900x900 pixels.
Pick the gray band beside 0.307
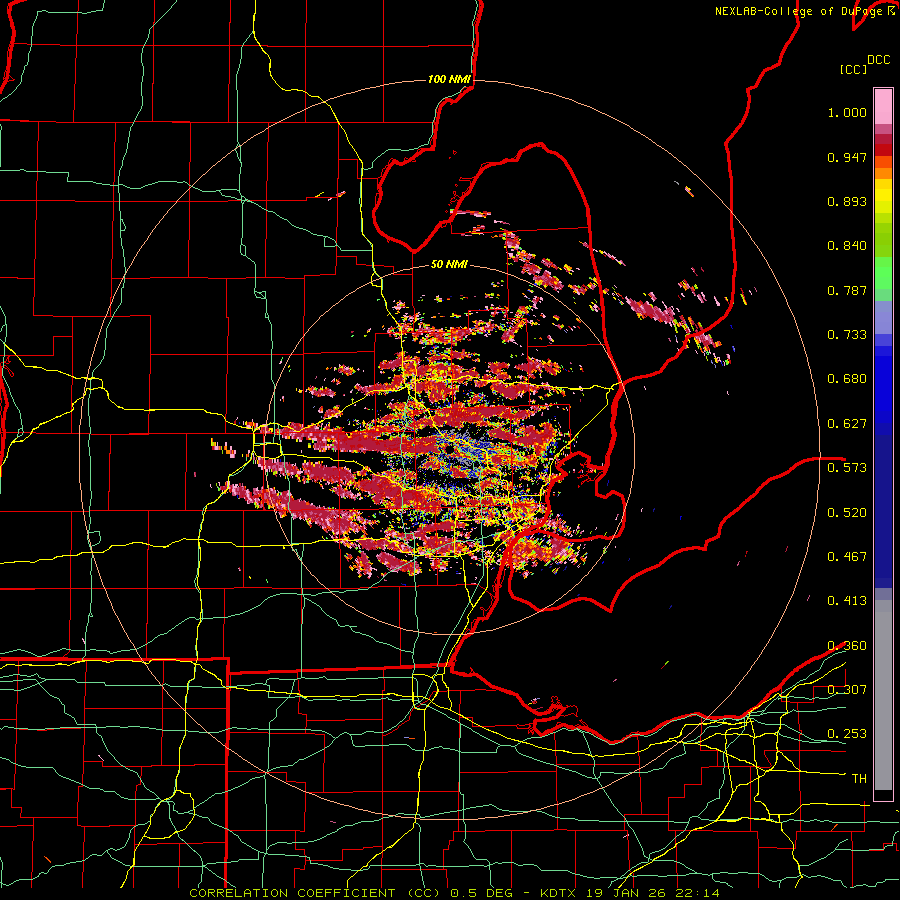point(883,695)
